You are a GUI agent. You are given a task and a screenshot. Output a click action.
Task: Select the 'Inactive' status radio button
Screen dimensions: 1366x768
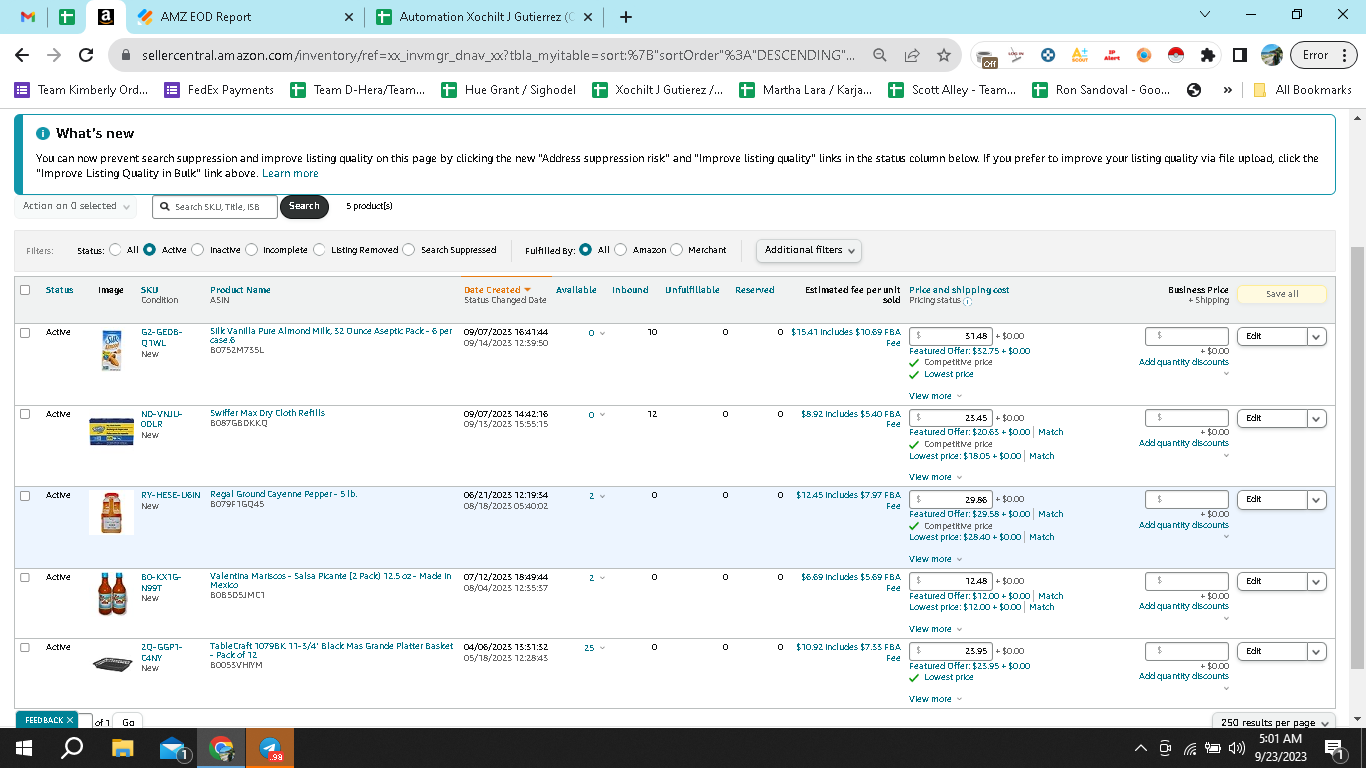197,250
